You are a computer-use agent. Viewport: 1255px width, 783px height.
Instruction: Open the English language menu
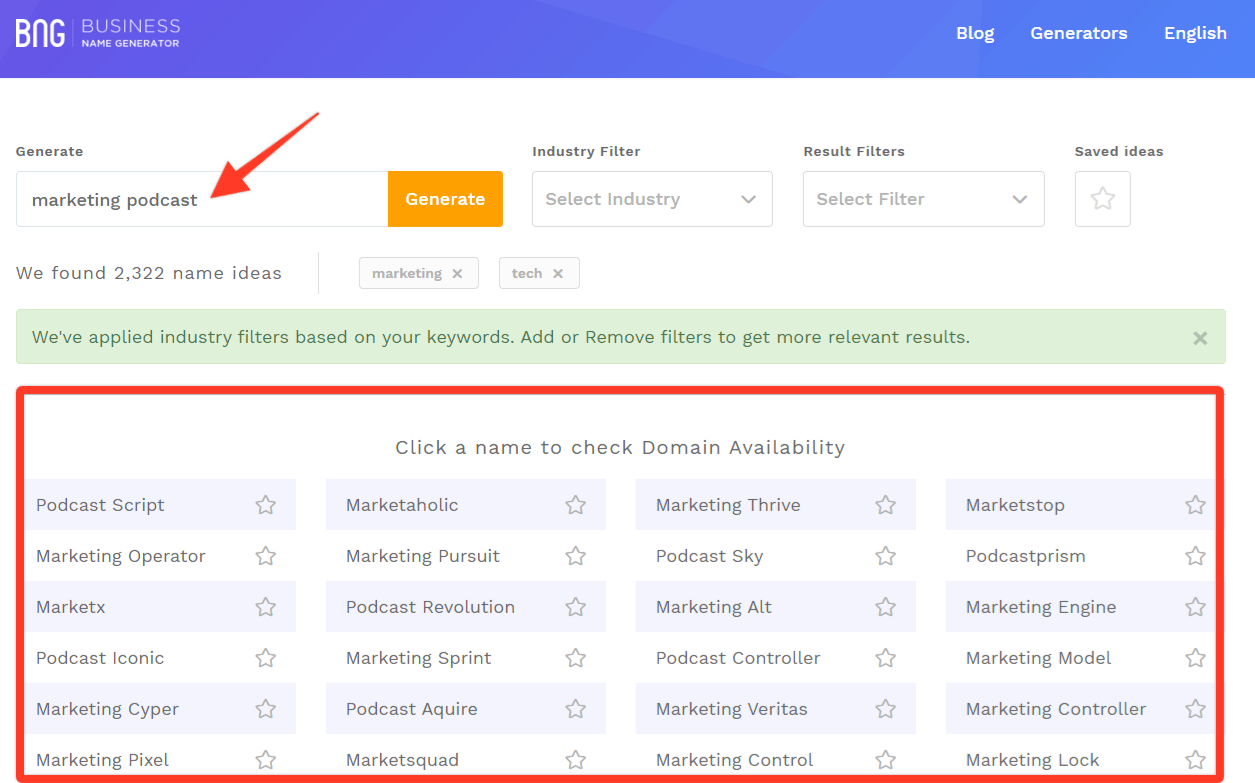pos(1195,33)
